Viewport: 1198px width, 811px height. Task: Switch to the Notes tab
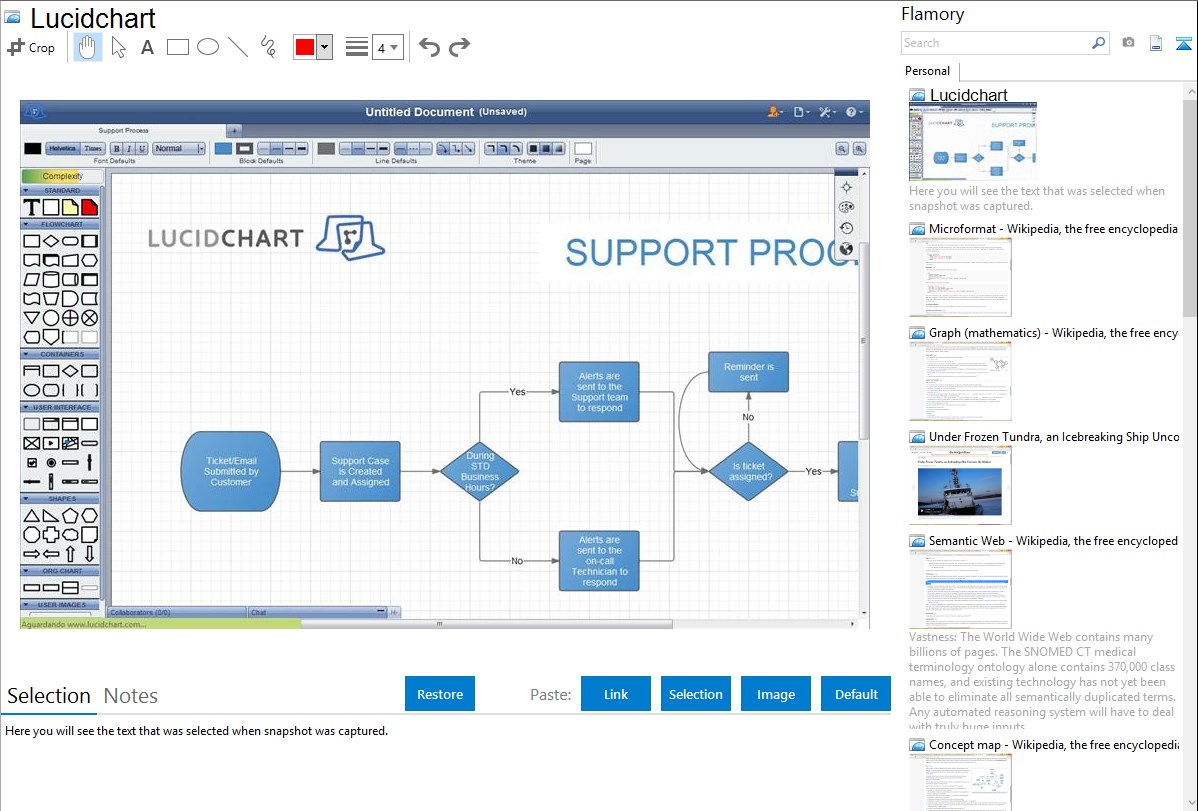(x=131, y=696)
